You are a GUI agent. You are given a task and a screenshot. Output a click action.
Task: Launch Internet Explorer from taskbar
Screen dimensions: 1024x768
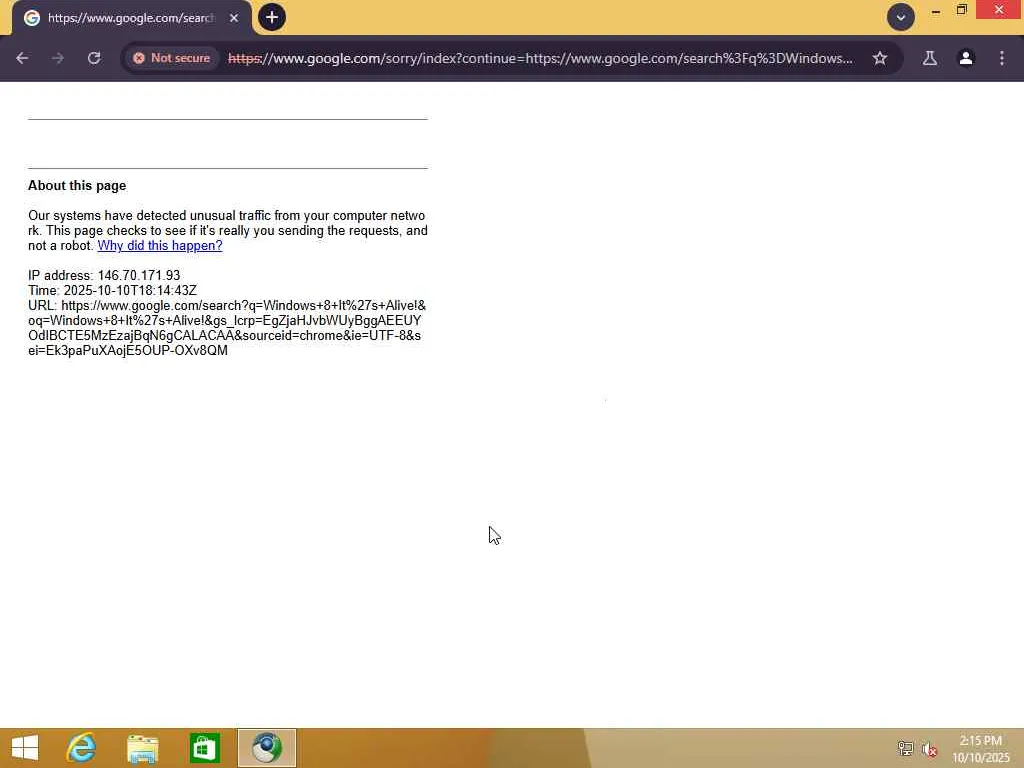82,748
